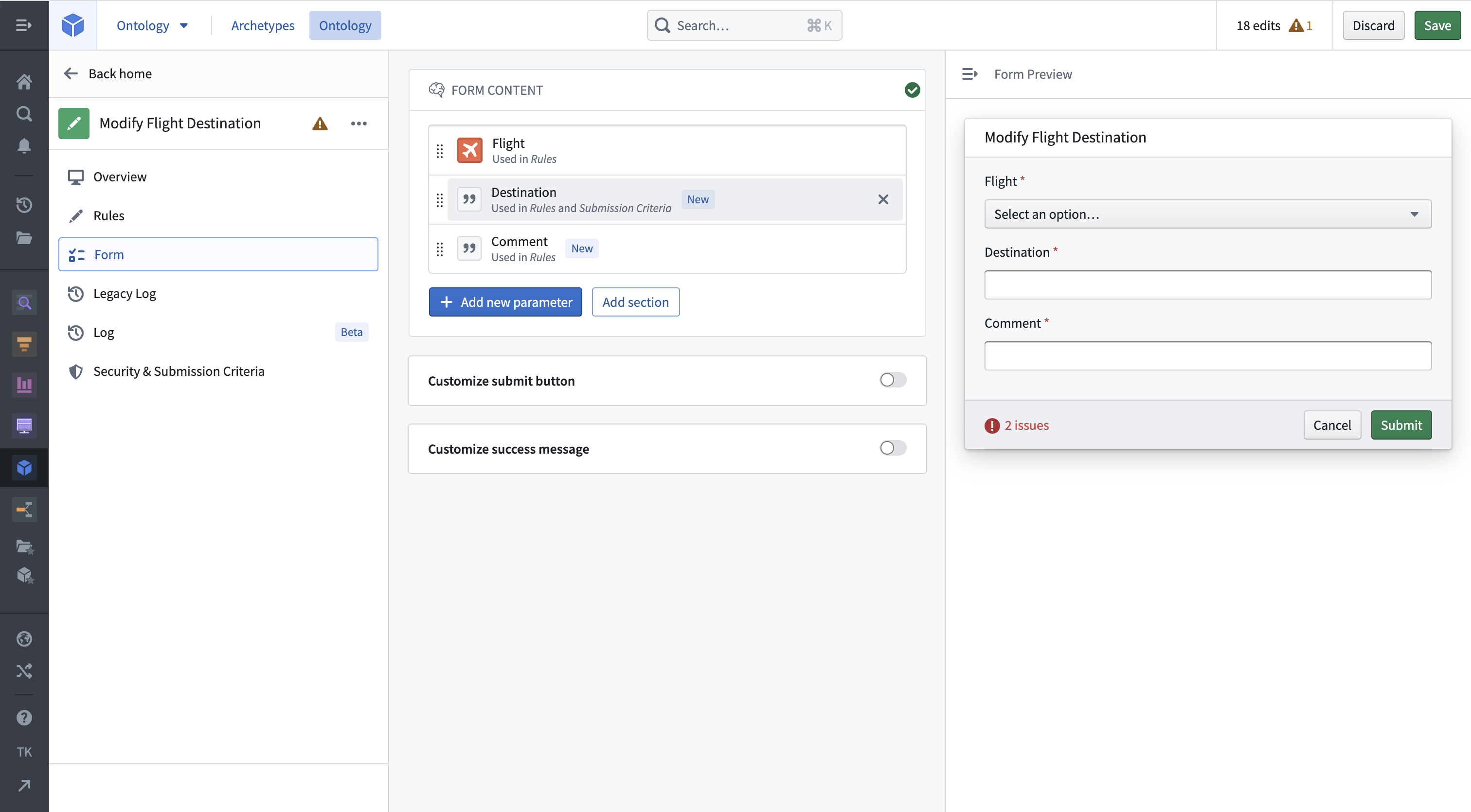Open the notifications bell icon
The width and height of the screenshot is (1471, 812).
24,146
